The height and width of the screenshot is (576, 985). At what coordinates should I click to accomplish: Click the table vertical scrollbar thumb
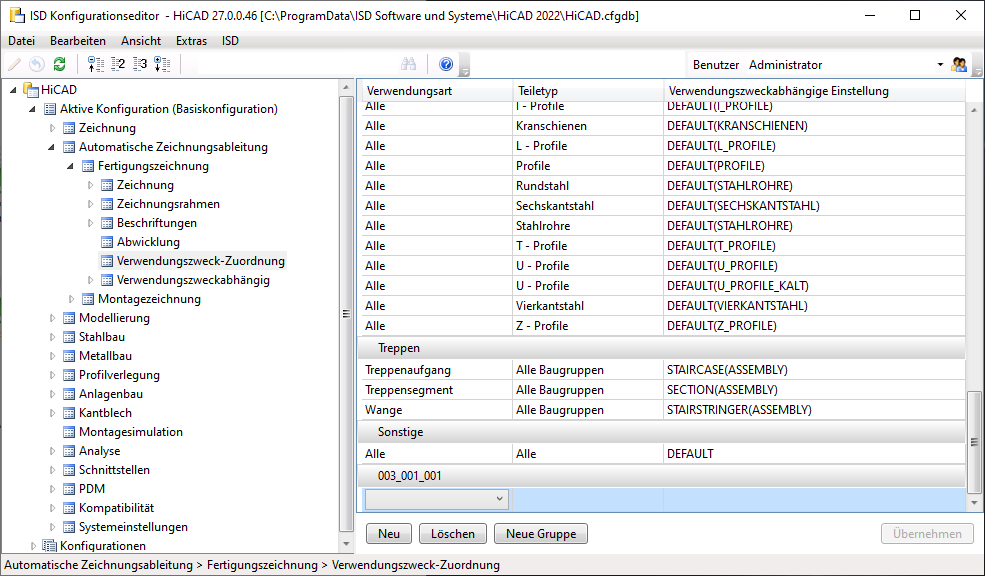pyautogui.click(x=974, y=442)
